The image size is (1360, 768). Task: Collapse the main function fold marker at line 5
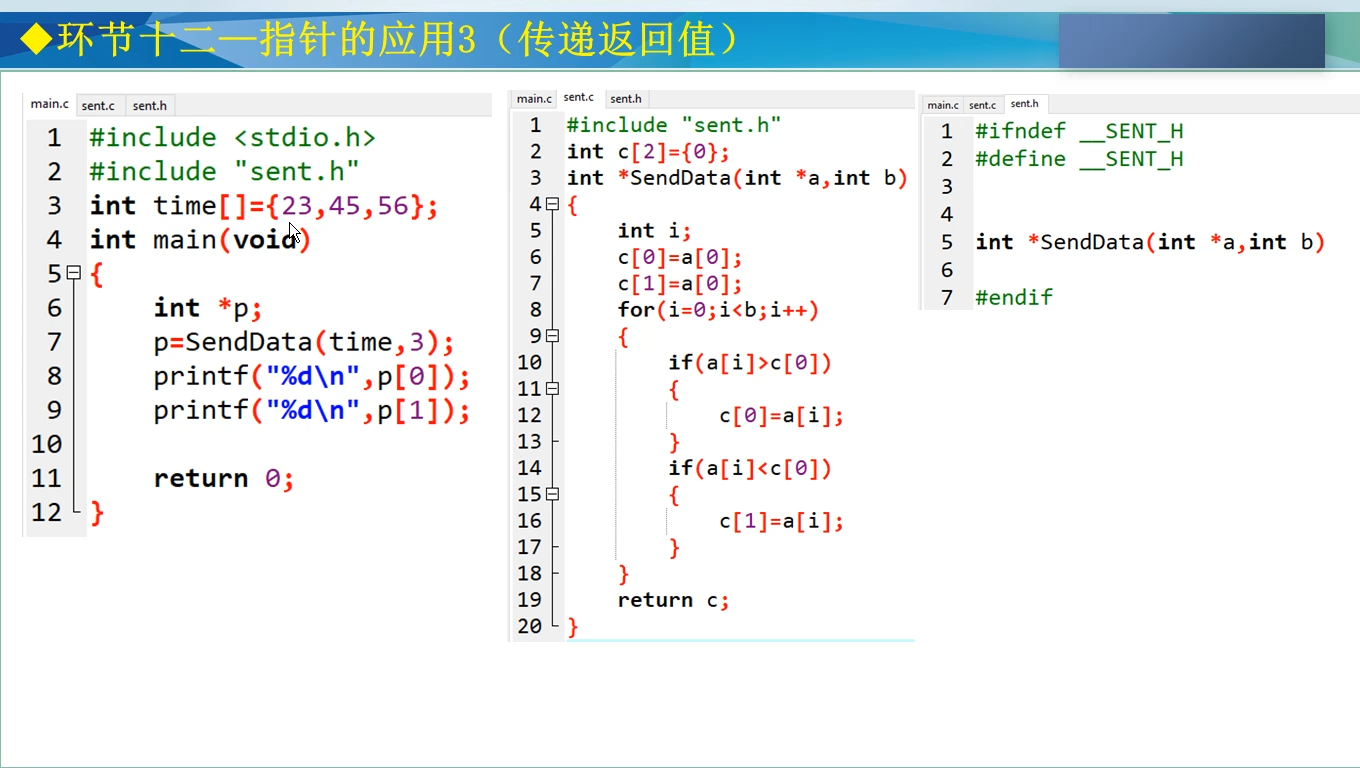[x=73, y=273]
